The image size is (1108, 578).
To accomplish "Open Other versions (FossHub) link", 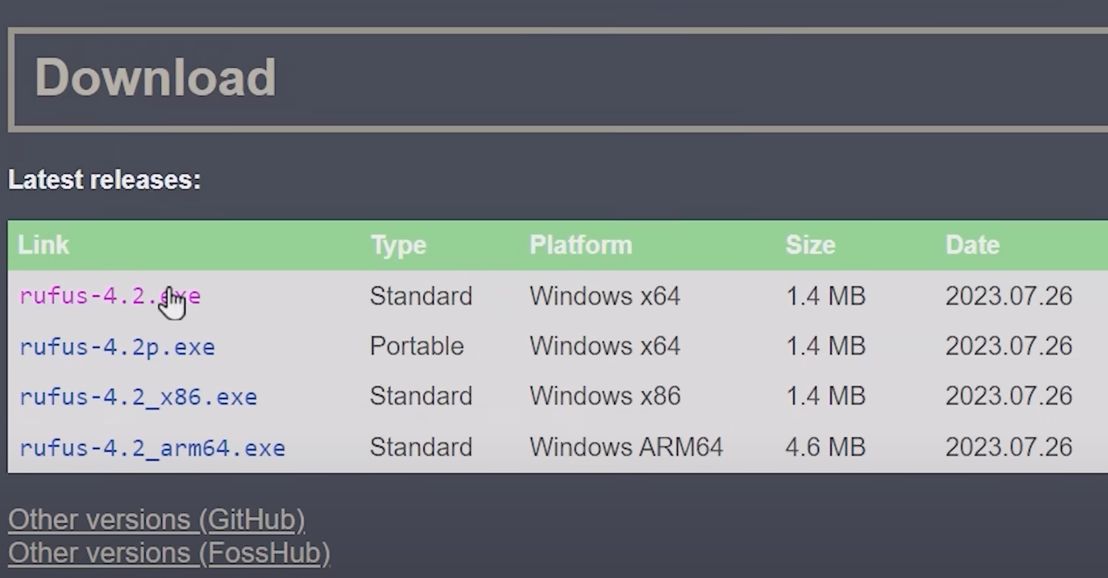I will point(167,553).
